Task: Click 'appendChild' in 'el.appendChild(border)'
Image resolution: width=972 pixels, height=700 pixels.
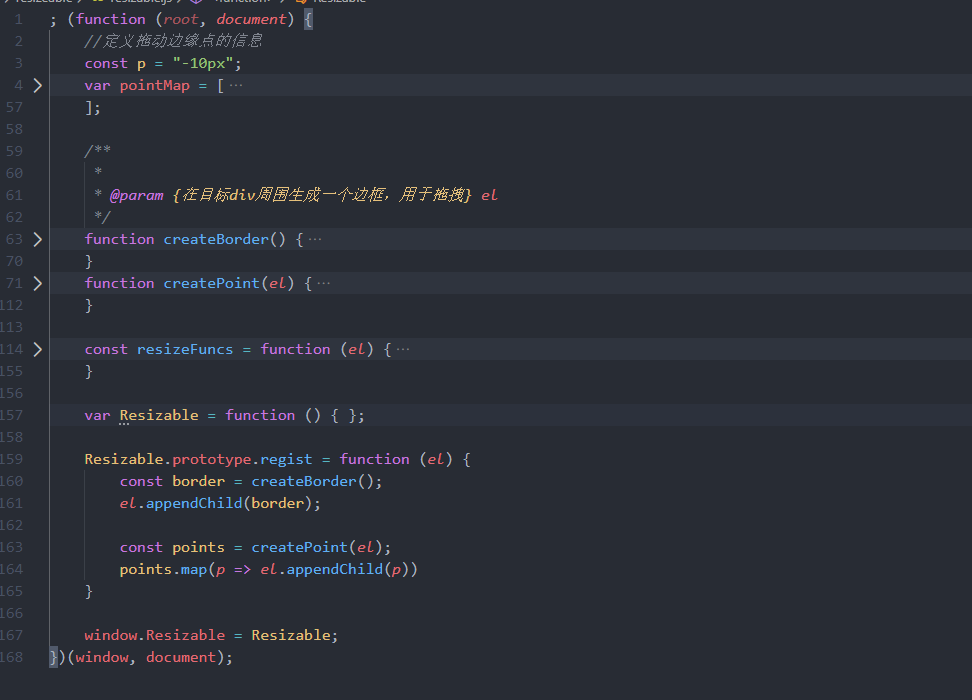Action: 194,503
